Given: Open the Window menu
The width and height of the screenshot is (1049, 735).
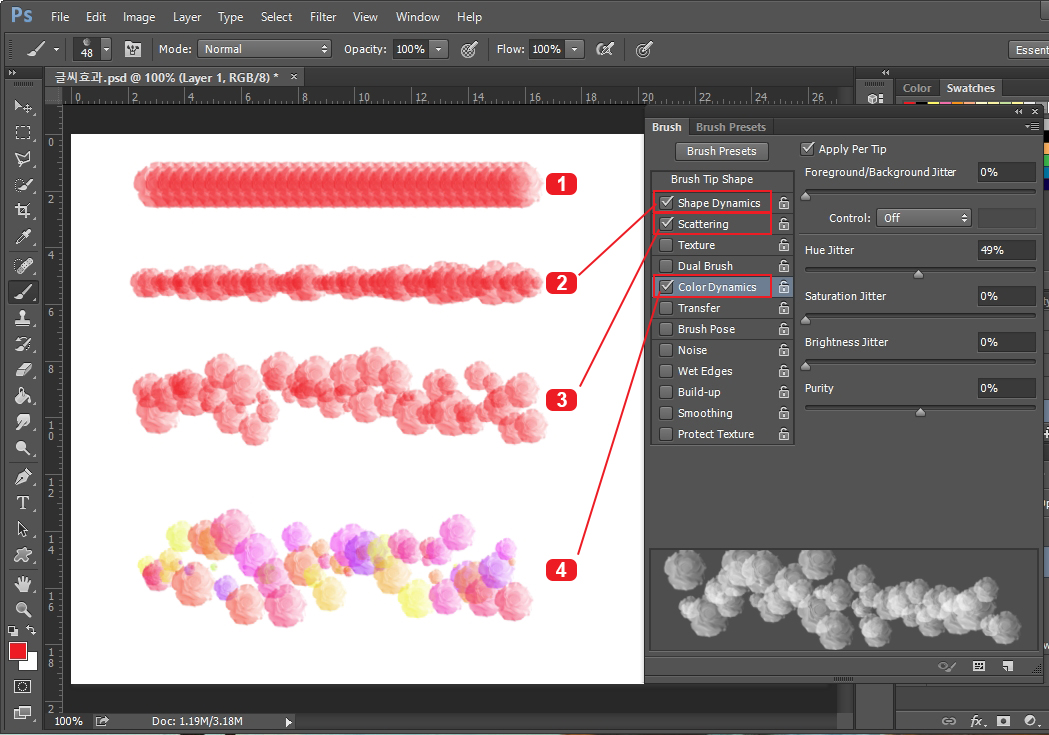Looking at the screenshot, I should [x=417, y=17].
